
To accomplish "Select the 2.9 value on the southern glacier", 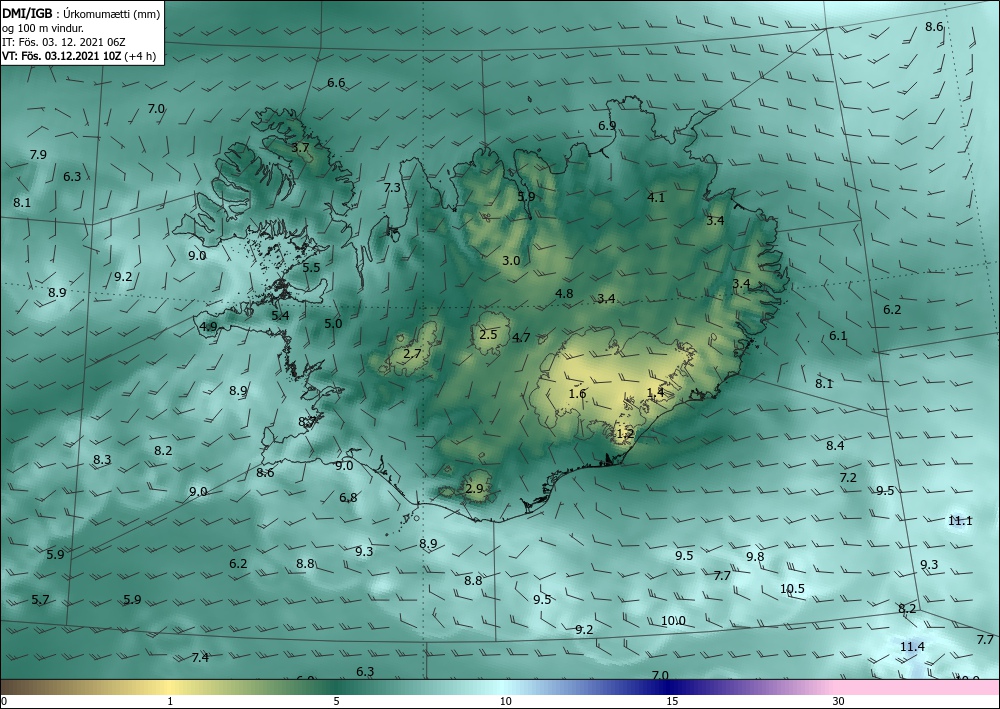I will pos(474,489).
